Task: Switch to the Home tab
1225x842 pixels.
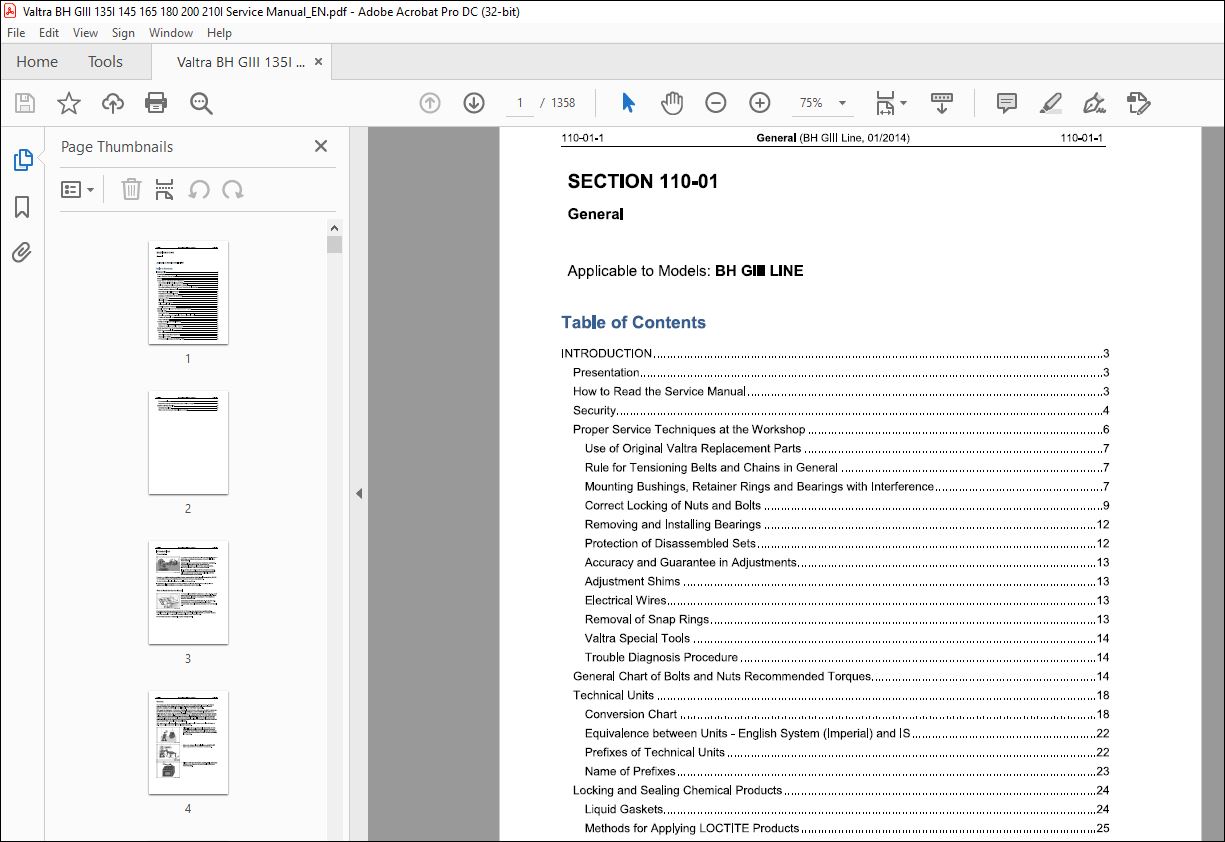Action: 37,62
